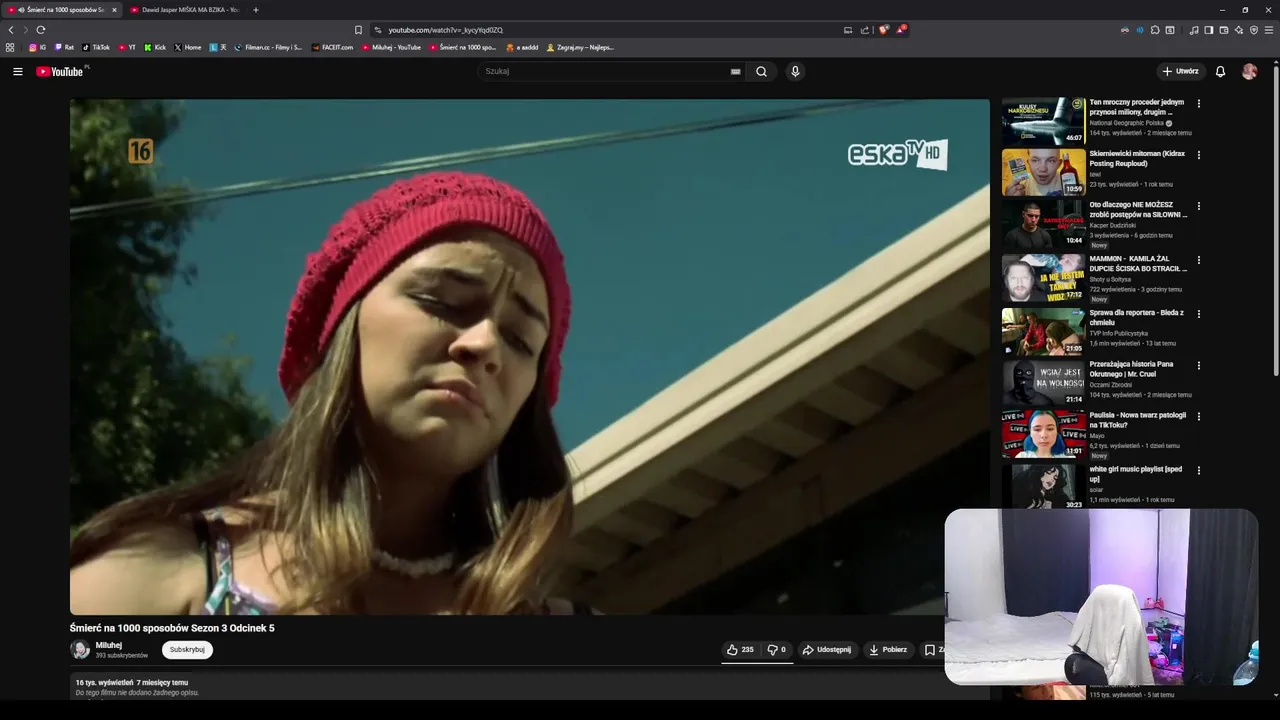1280x720 pixels.
Task: Click the Utwórz create button
Action: [1180, 71]
